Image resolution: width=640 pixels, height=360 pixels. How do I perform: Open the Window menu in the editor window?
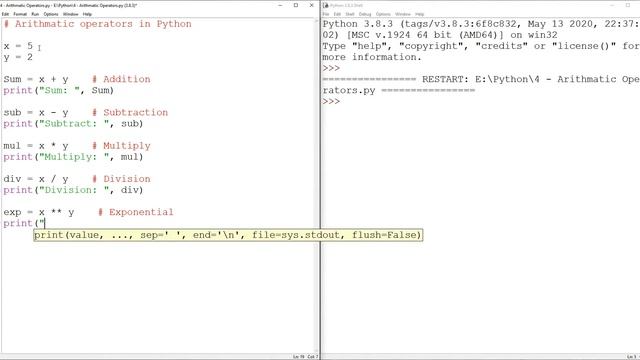[71, 14]
